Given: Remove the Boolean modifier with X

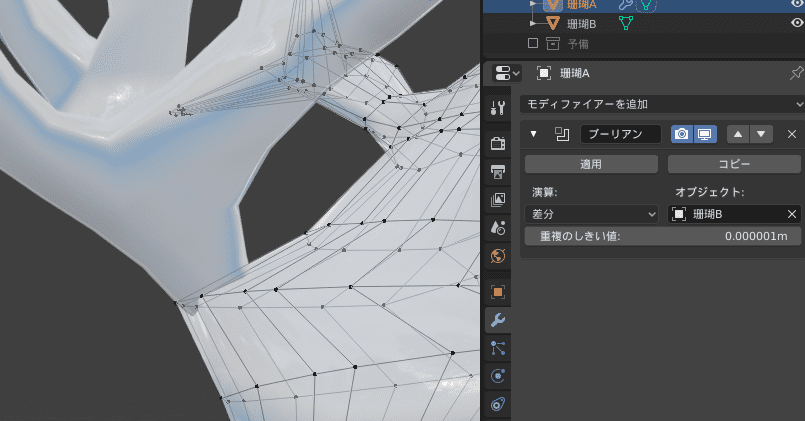Looking at the screenshot, I should click(x=792, y=134).
